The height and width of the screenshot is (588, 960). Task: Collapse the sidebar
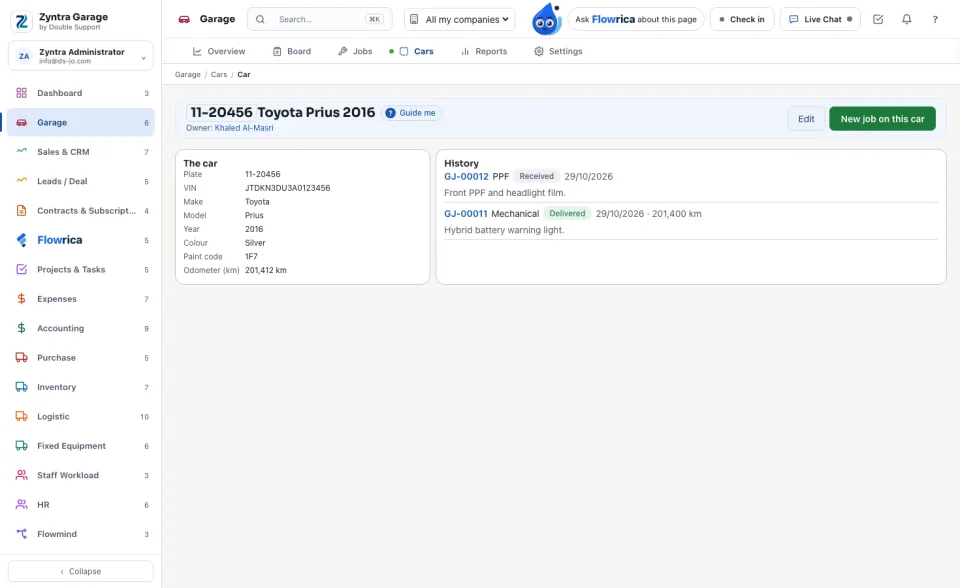[81, 571]
